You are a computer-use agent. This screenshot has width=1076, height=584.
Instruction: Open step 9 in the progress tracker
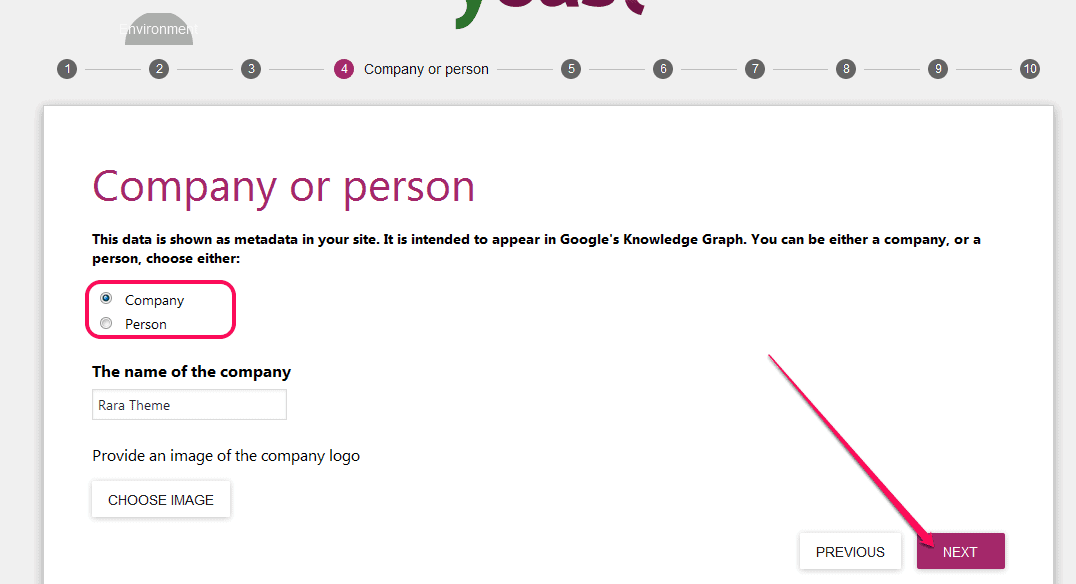(x=937, y=69)
